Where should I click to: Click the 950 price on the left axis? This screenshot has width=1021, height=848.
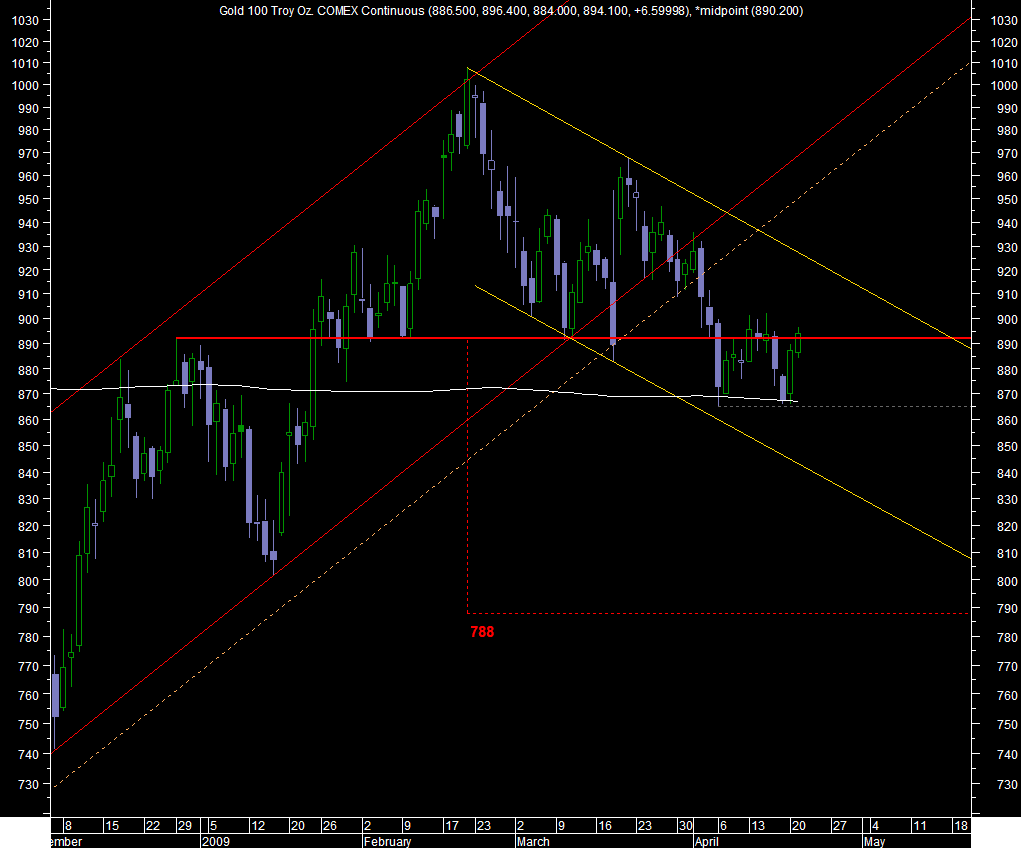pyautogui.click(x=29, y=200)
